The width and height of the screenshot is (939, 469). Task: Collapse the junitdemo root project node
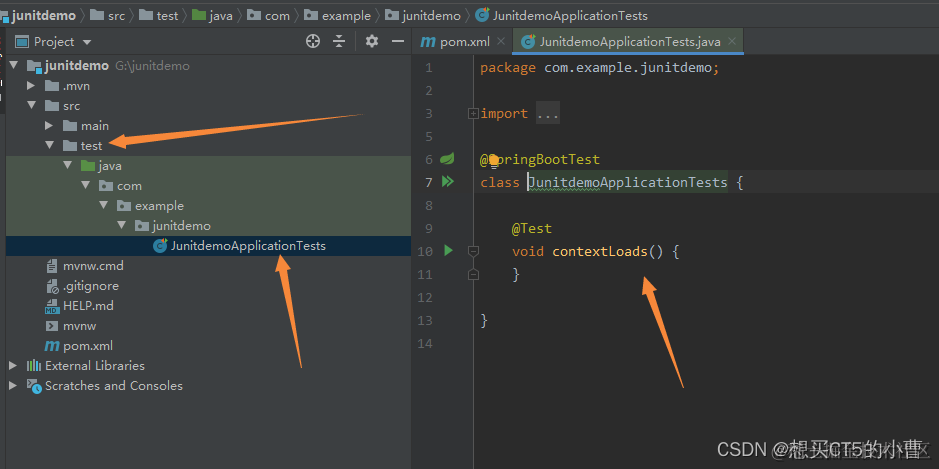click(14, 65)
